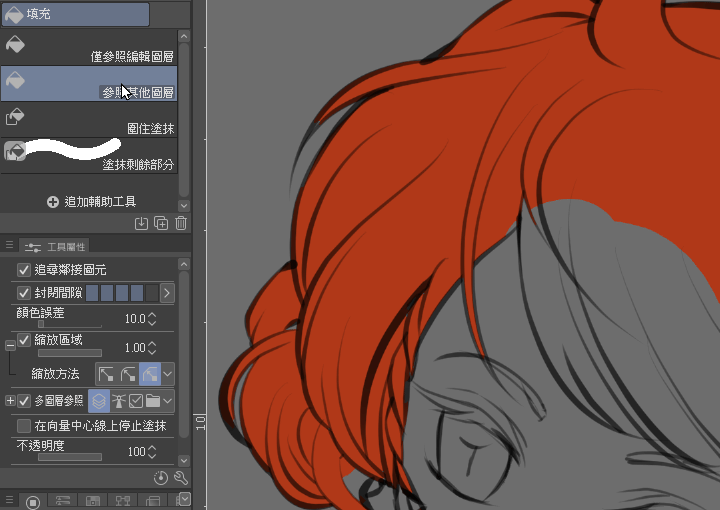The height and width of the screenshot is (510, 720).
Task: Select the layers-in-folder reference icon
Action: pyautogui.click(x=153, y=401)
